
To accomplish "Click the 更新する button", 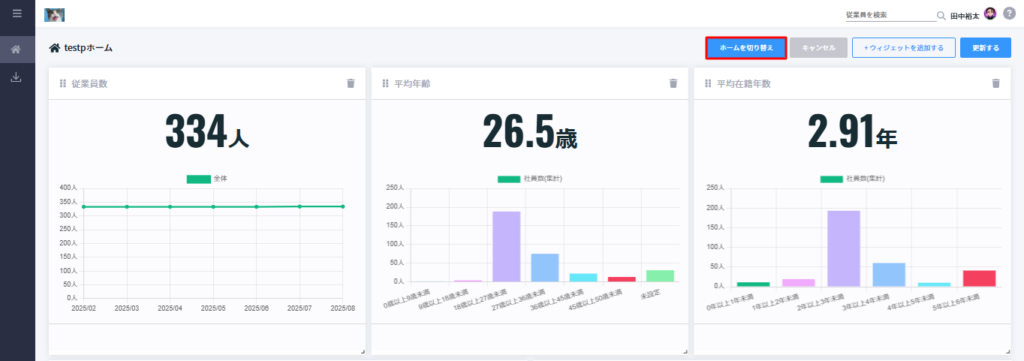I will pos(985,48).
